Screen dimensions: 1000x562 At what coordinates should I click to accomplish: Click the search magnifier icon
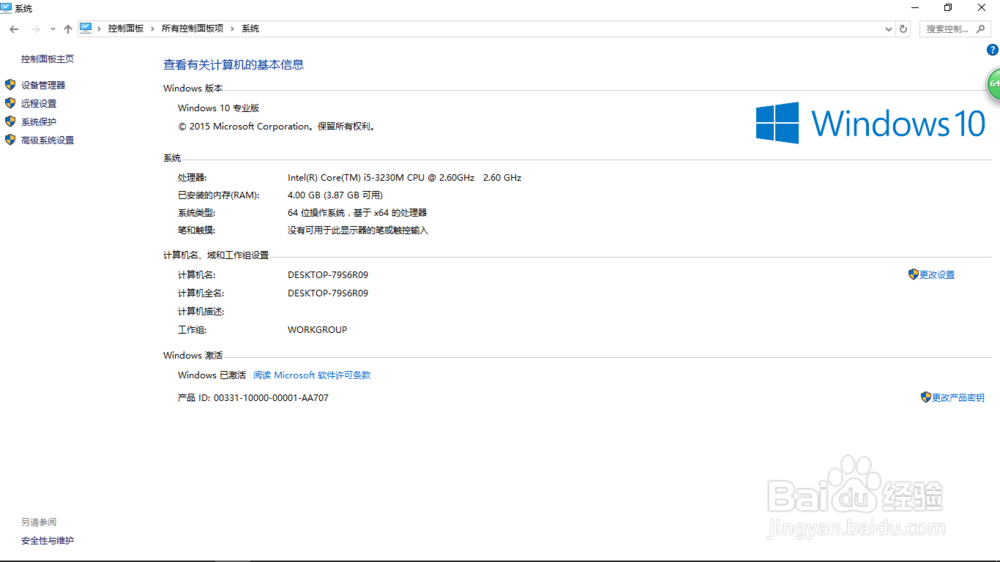tap(980, 29)
